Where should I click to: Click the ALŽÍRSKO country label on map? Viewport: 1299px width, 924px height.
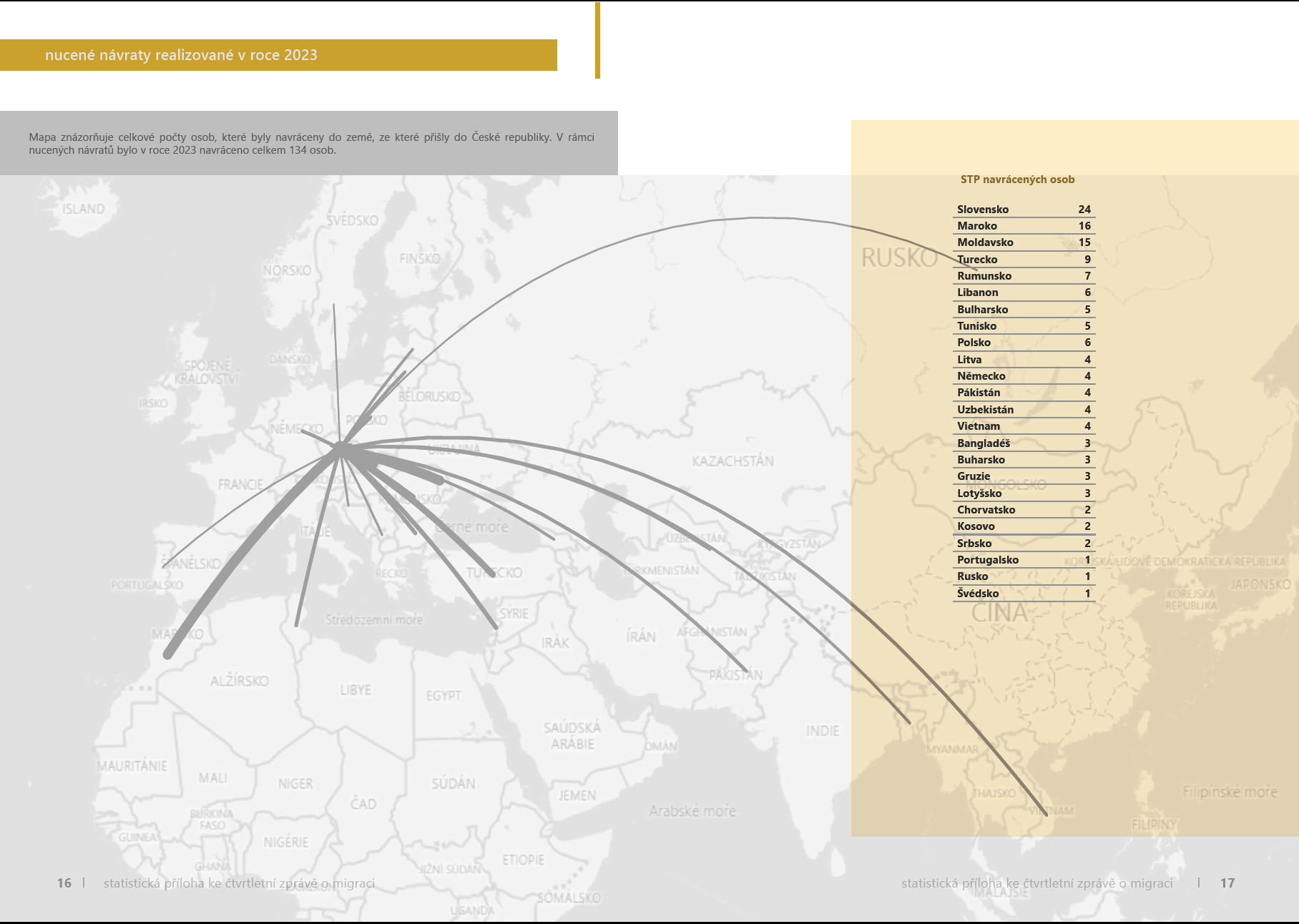[x=239, y=681]
